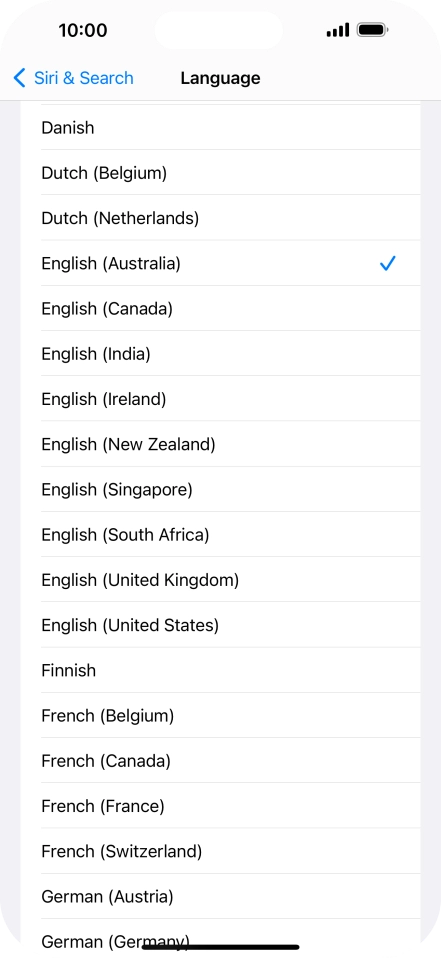The height and width of the screenshot is (958, 441).
Task: Choose Dutch (Belgium)
Action: (x=220, y=172)
